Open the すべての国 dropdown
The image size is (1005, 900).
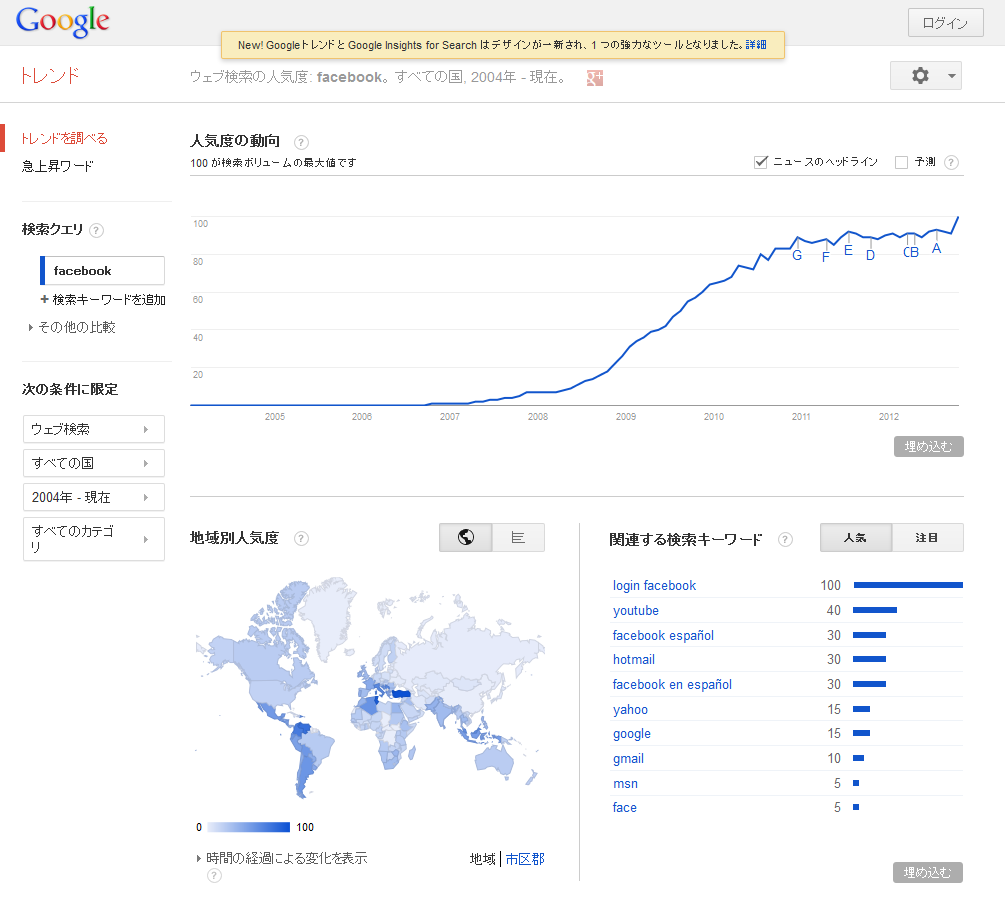coord(94,463)
